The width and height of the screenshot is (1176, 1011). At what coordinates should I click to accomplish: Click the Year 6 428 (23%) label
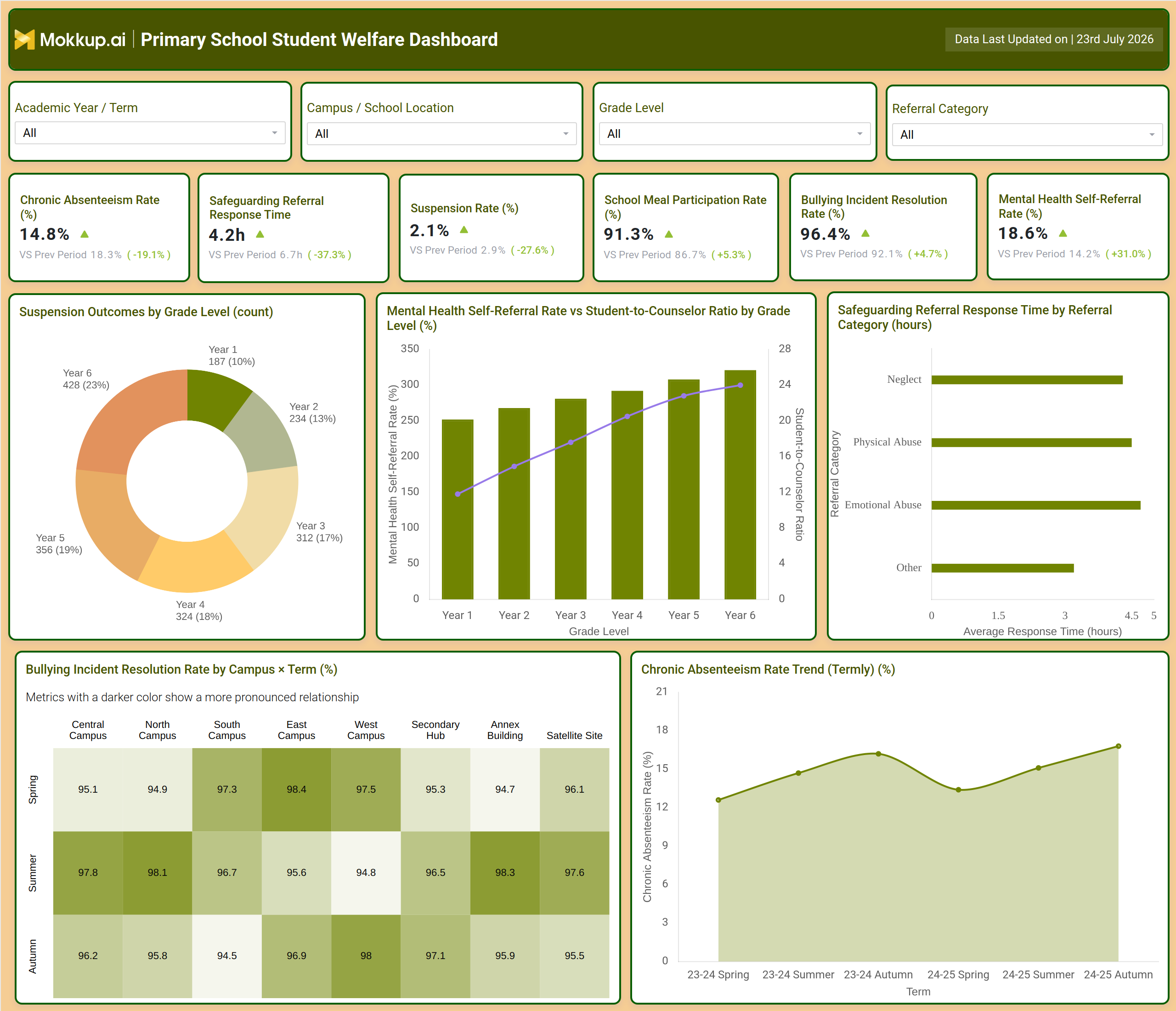tap(86, 379)
